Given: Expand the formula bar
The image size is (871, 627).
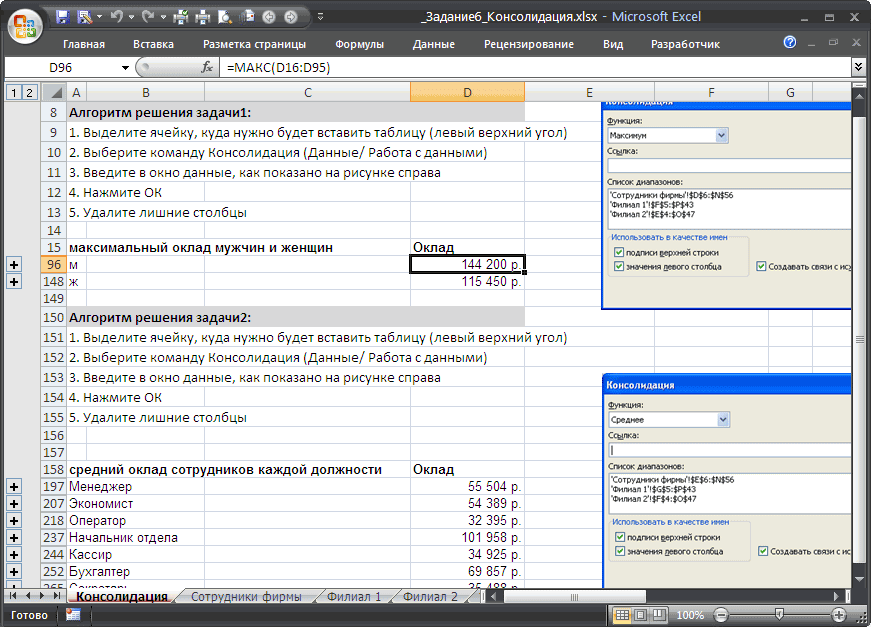Looking at the screenshot, I should [859, 67].
